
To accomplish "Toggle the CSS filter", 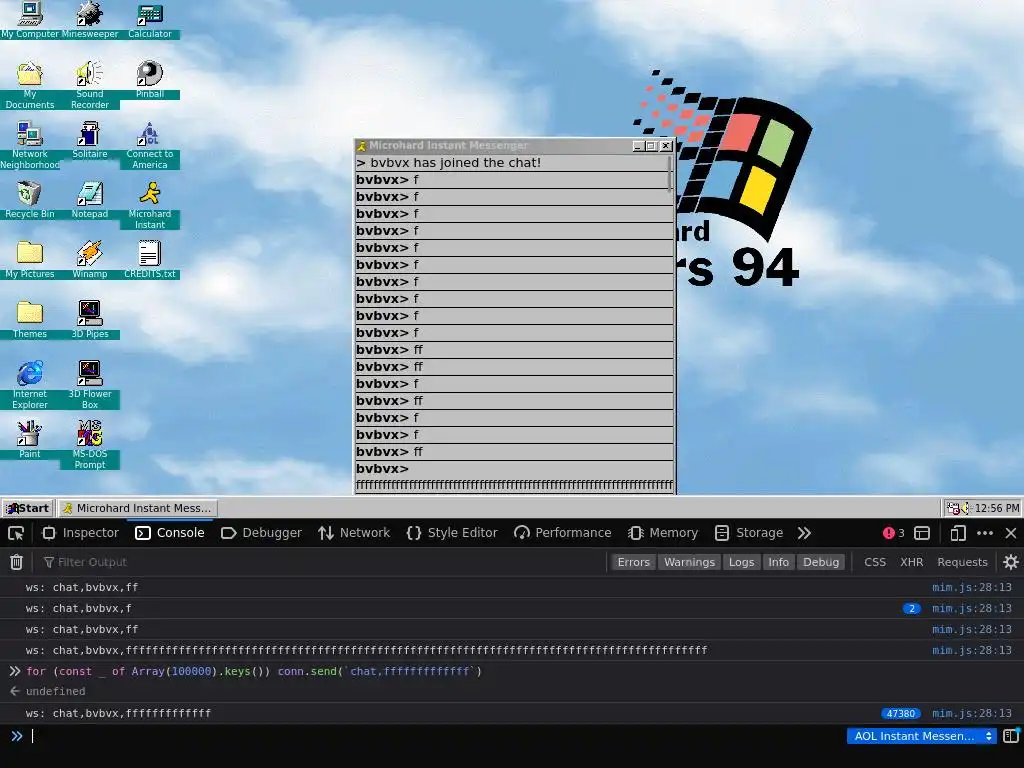I will coord(875,562).
